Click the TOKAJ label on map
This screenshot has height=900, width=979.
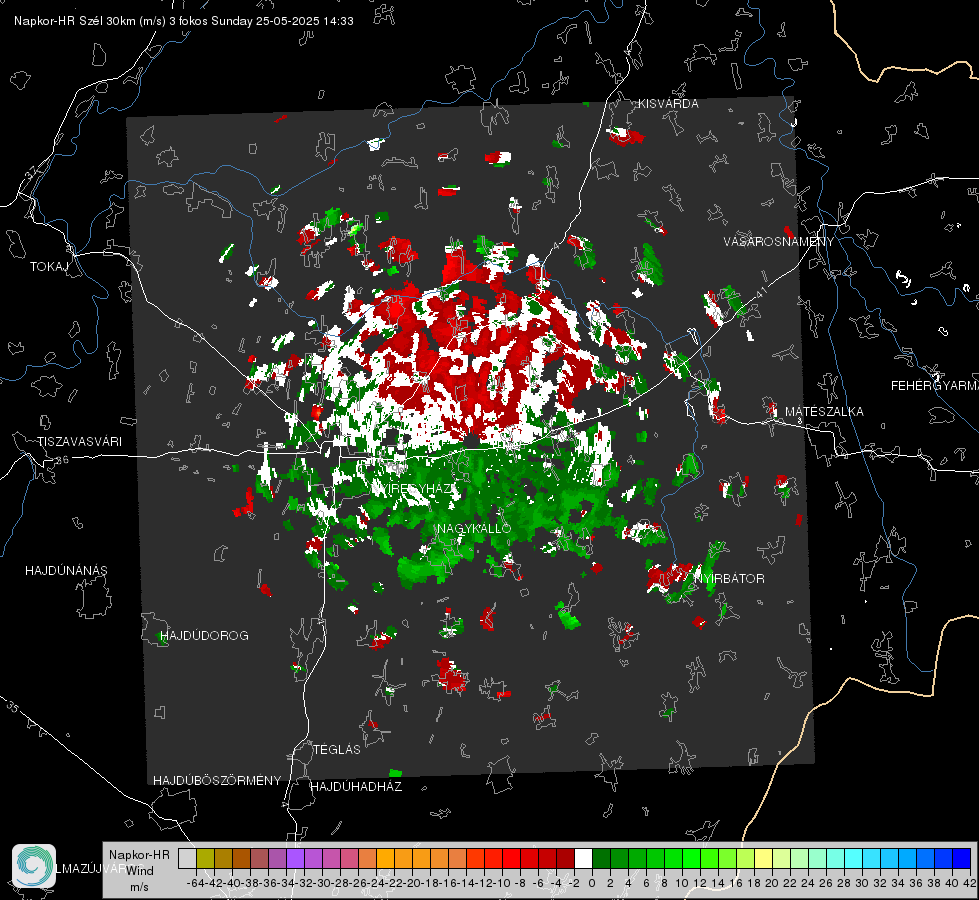[x=49, y=267]
